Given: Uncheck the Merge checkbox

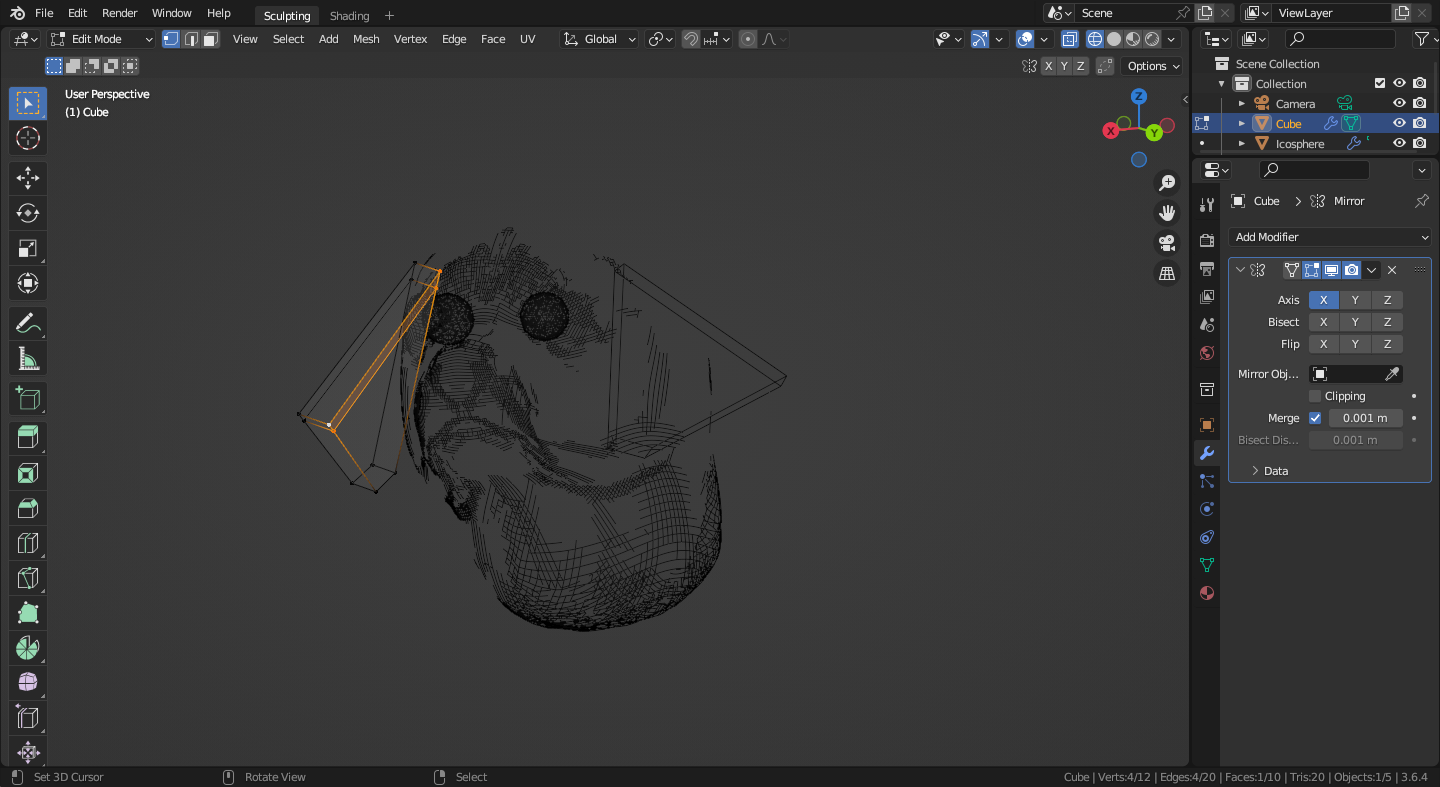Looking at the screenshot, I should (1315, 418).
